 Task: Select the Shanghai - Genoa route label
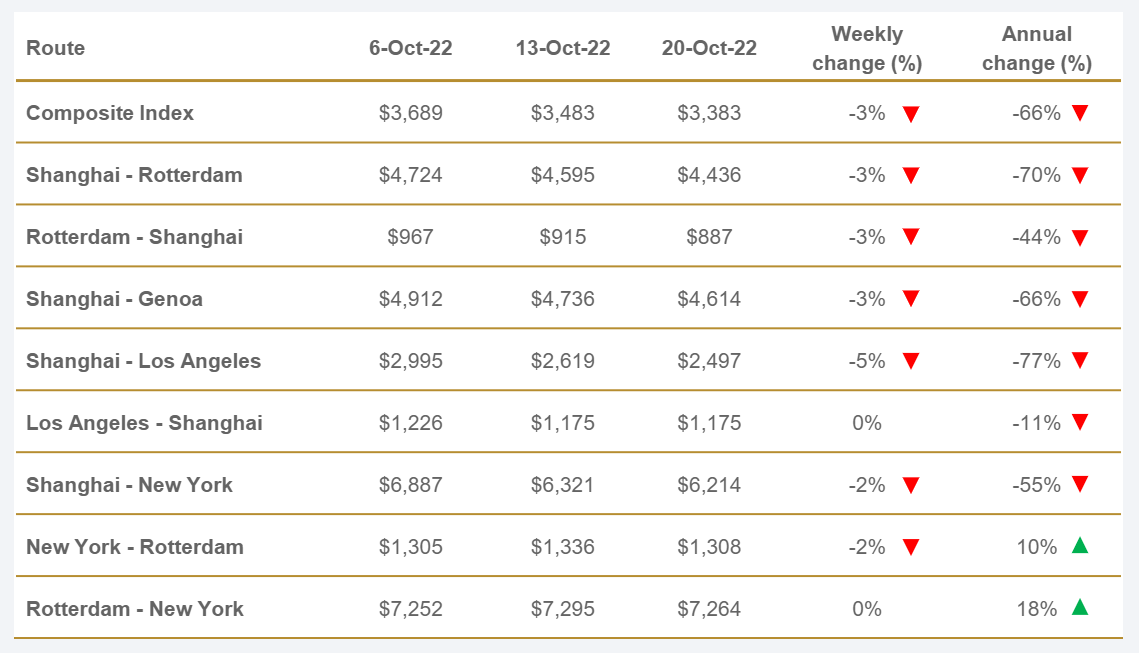click(x=114, y=299)
